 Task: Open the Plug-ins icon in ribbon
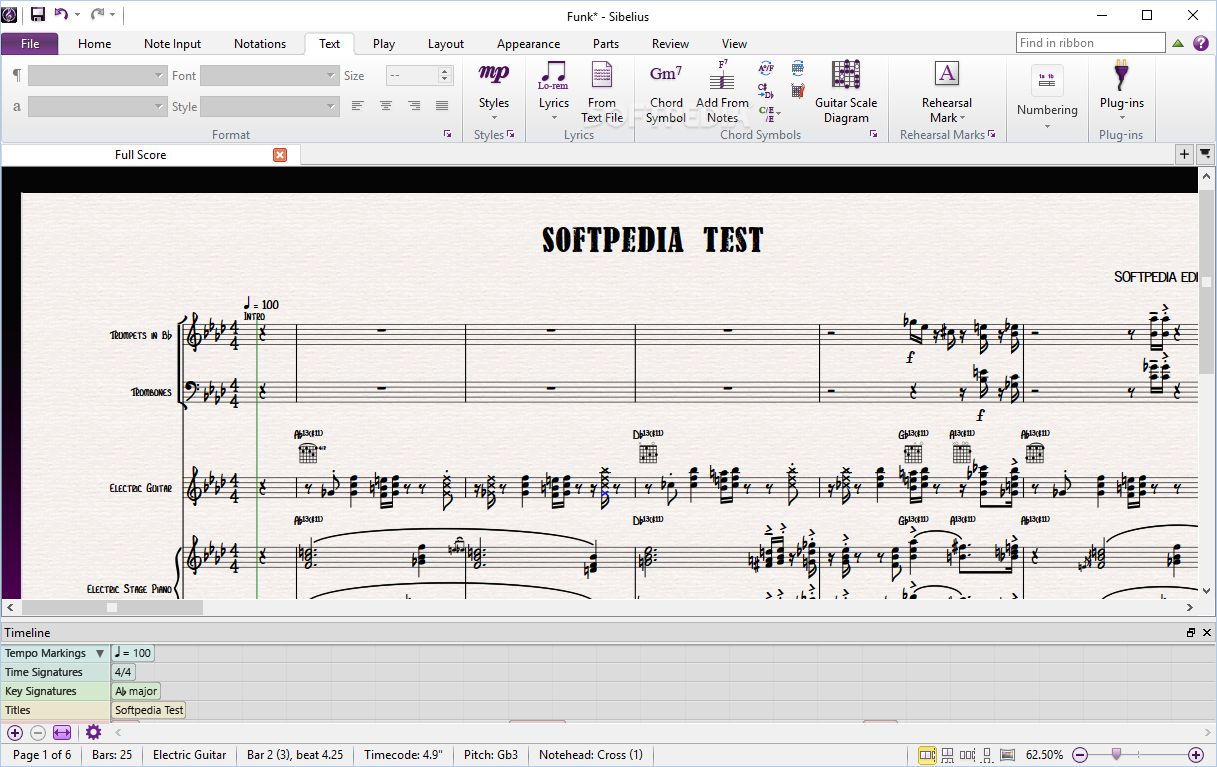(x=1121, y=75)
